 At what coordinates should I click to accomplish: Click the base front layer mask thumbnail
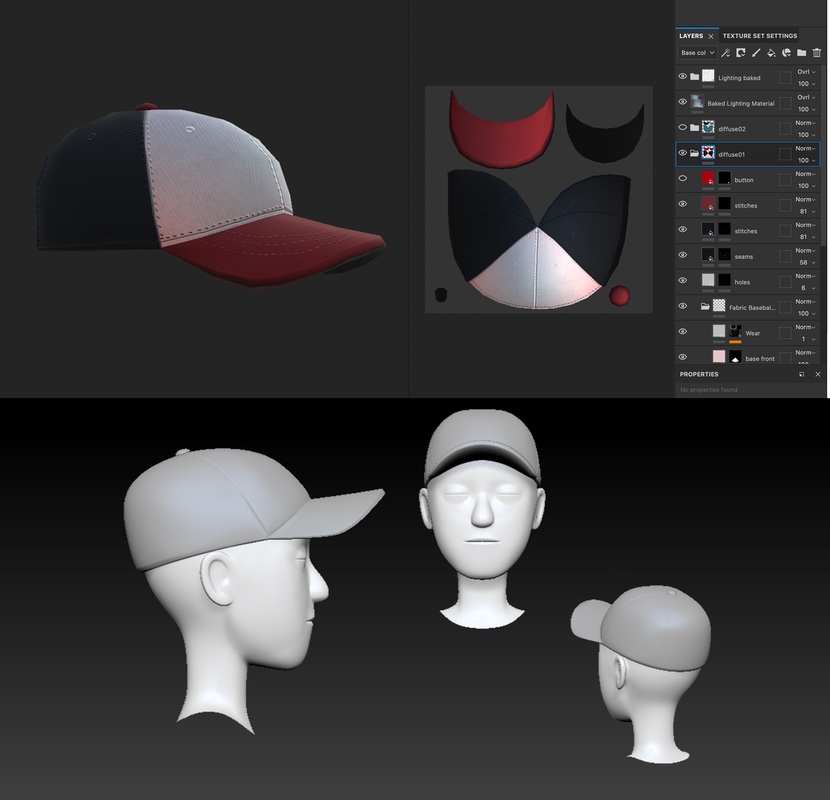735,356
